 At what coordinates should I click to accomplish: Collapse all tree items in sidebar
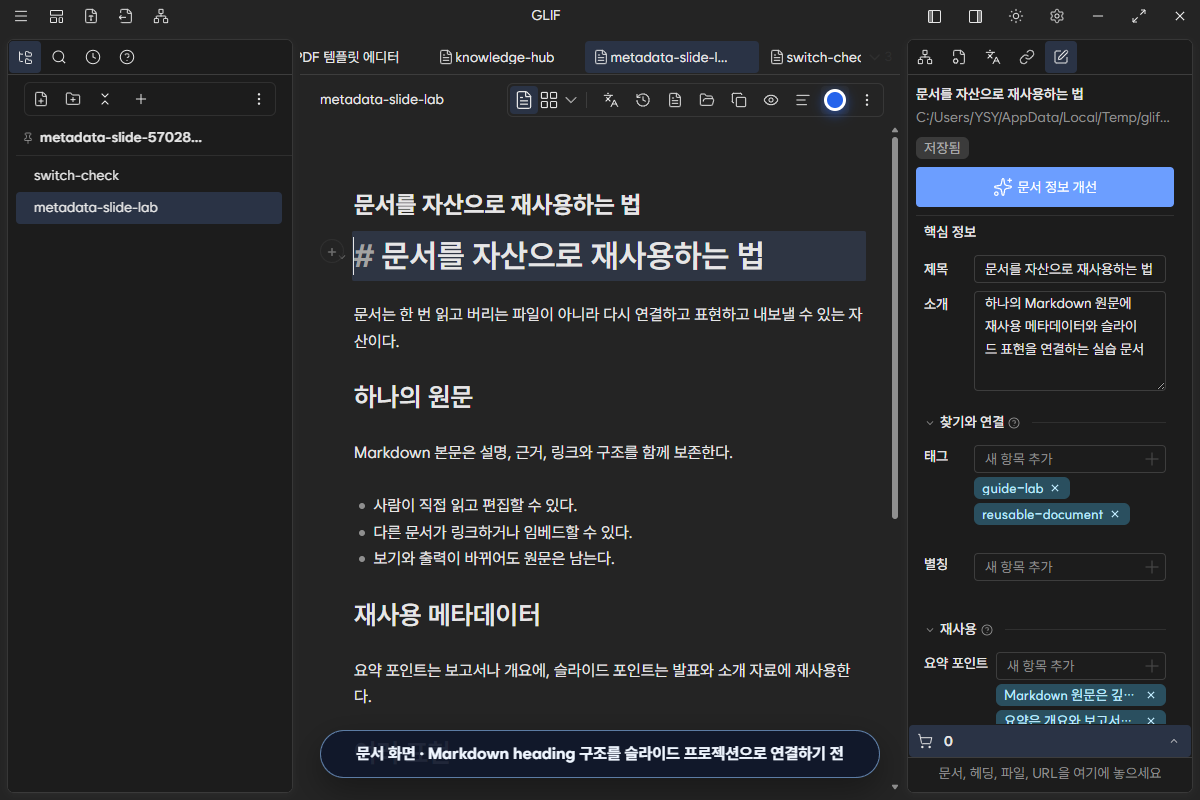[105, 99]
